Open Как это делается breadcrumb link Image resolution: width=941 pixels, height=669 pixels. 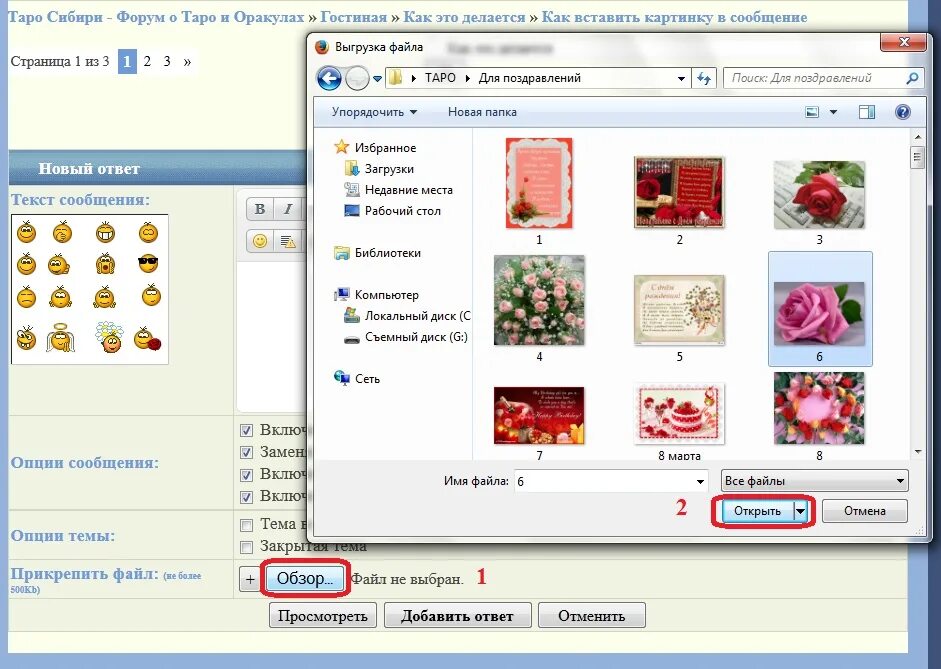464,17
